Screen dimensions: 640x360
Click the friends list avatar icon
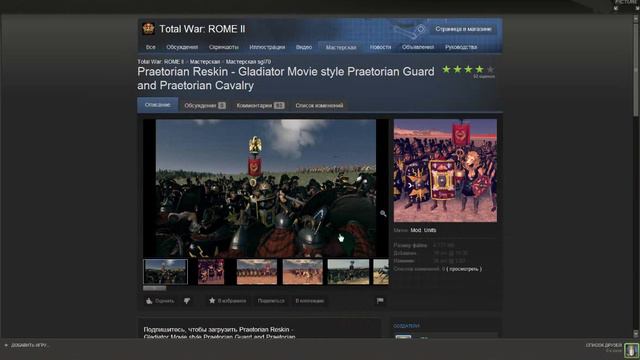coord(631,350)
